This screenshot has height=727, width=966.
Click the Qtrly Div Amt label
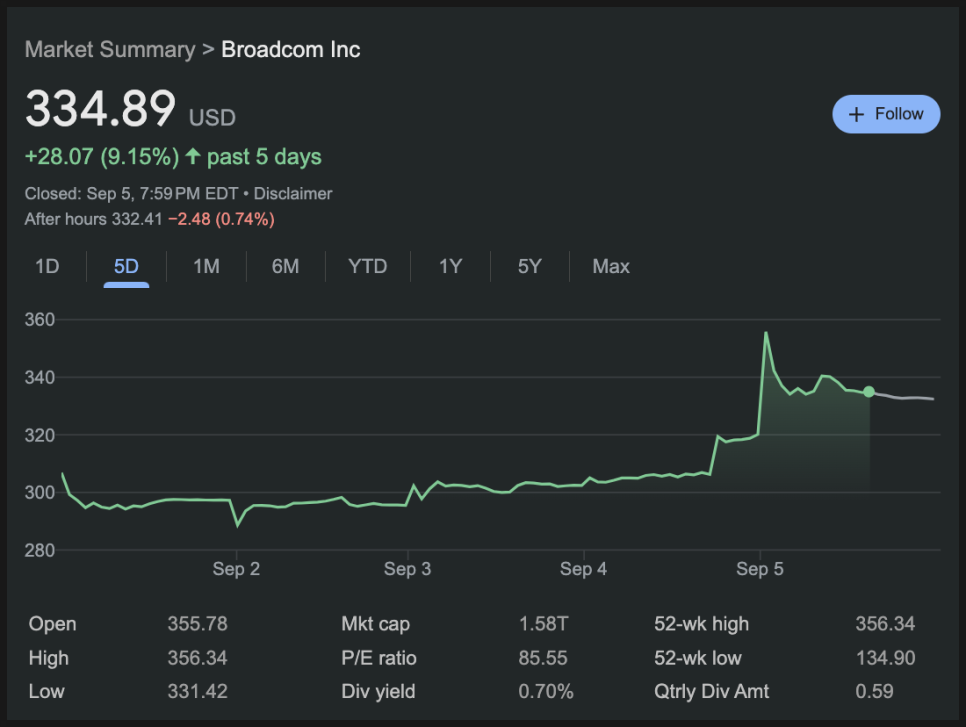pyautogui.click(x=712, y=691)
